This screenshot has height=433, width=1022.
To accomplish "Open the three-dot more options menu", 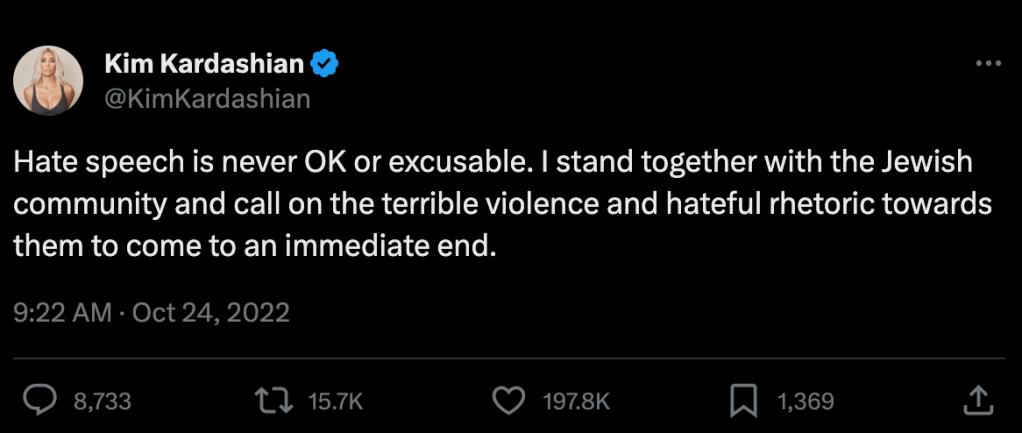I will pos(987,64).
